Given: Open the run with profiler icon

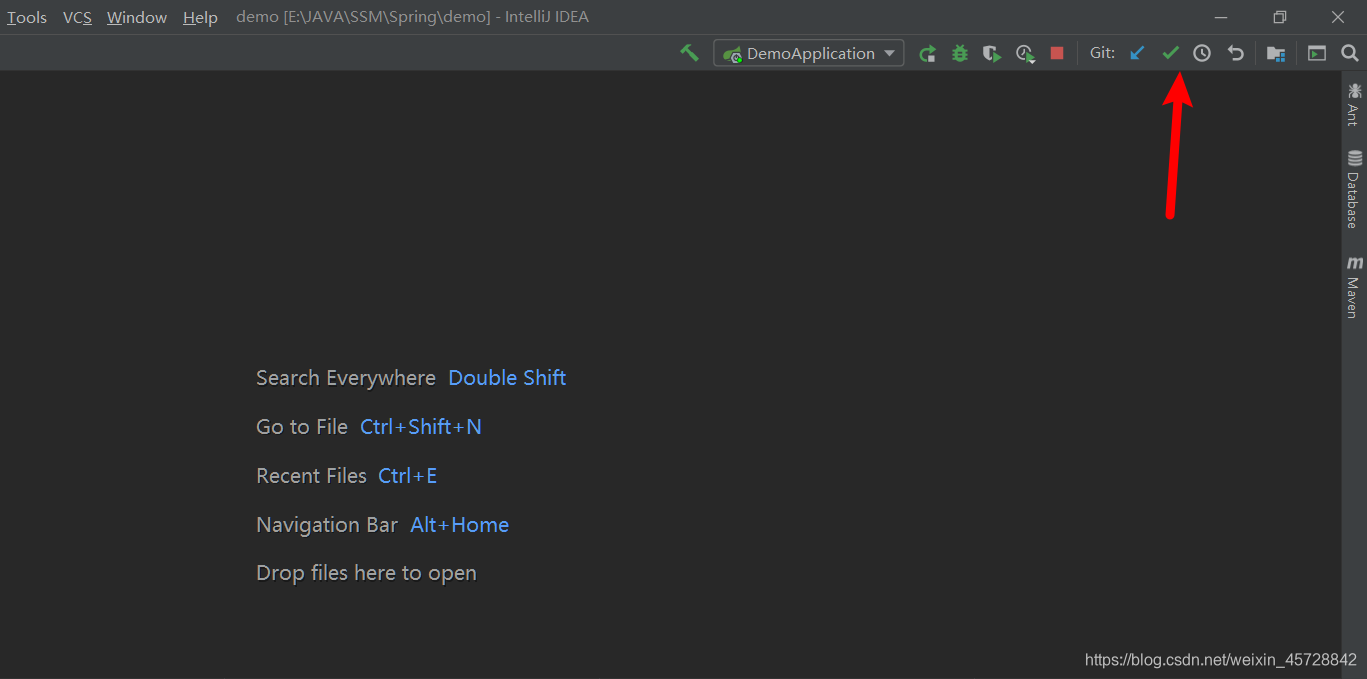Looking at the screenshot, I should pyautogui.click(x=1025, y=54).
